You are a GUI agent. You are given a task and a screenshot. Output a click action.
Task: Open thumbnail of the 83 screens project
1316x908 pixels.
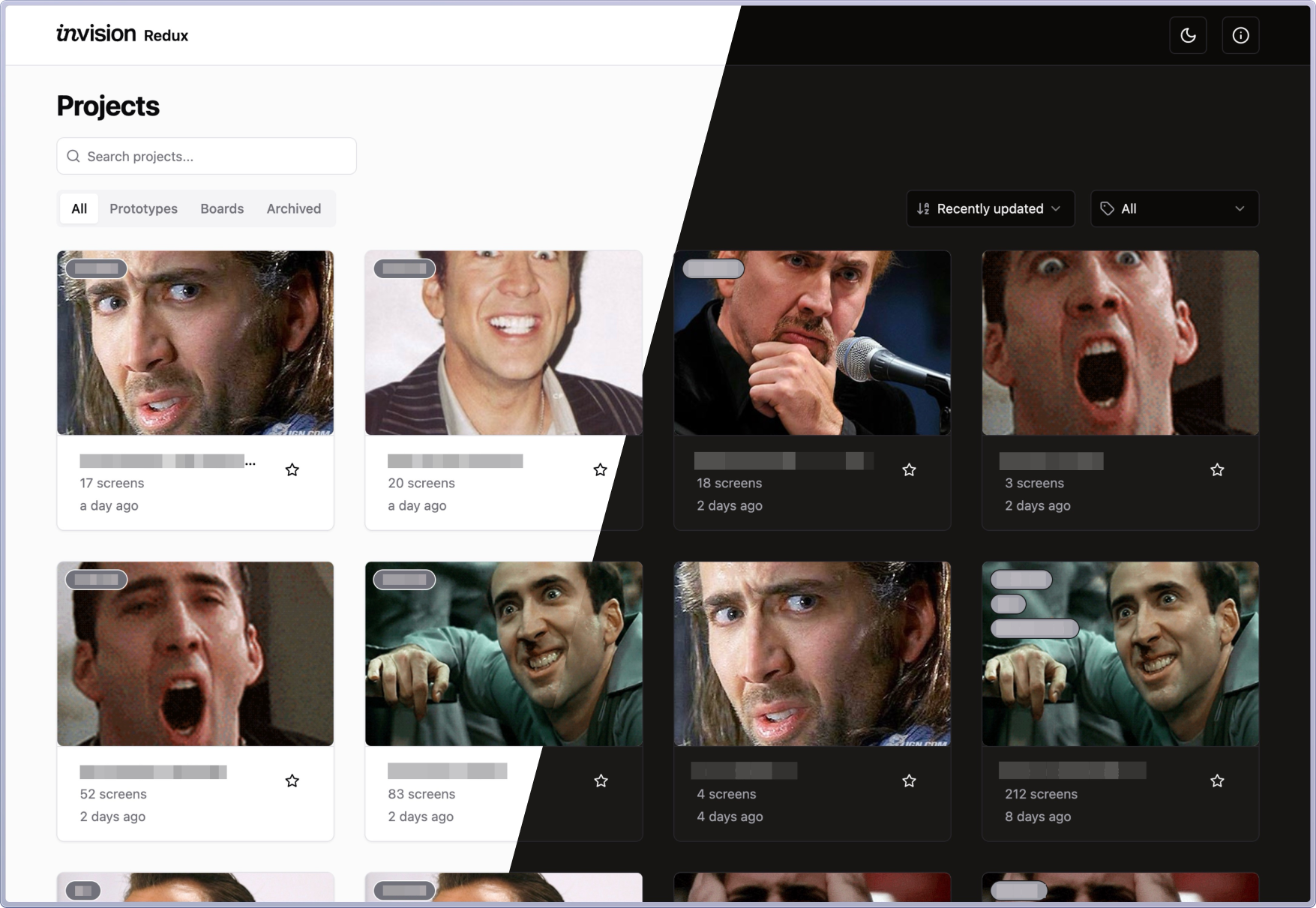click(504, 654)
